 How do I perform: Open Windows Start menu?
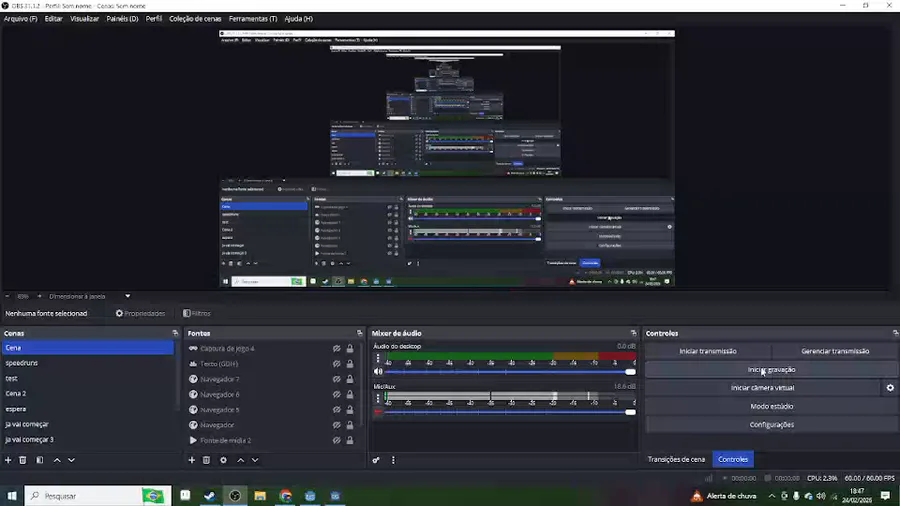coord(11,496)
